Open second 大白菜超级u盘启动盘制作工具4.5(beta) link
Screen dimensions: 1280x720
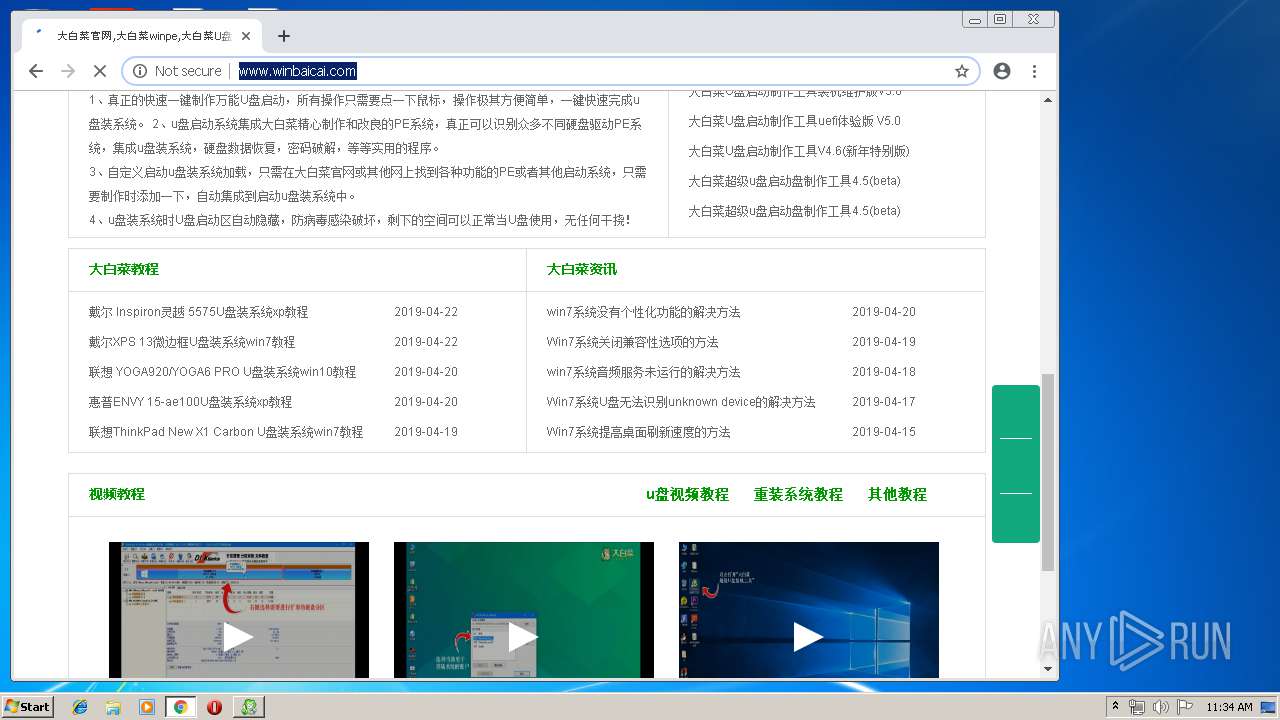tap(794, 211)
